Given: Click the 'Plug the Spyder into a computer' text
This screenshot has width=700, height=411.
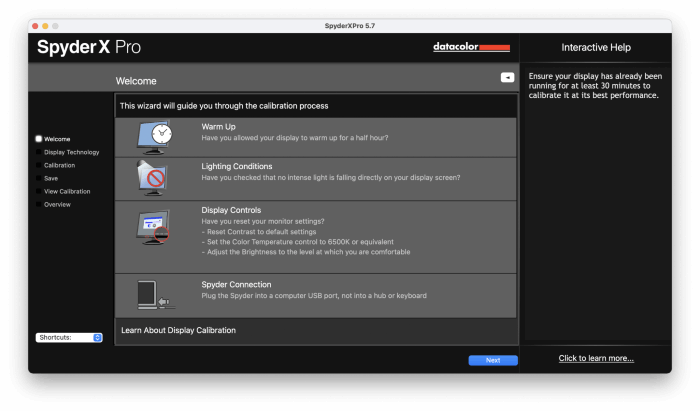Looking at the screenshot, I should (314, 295).
